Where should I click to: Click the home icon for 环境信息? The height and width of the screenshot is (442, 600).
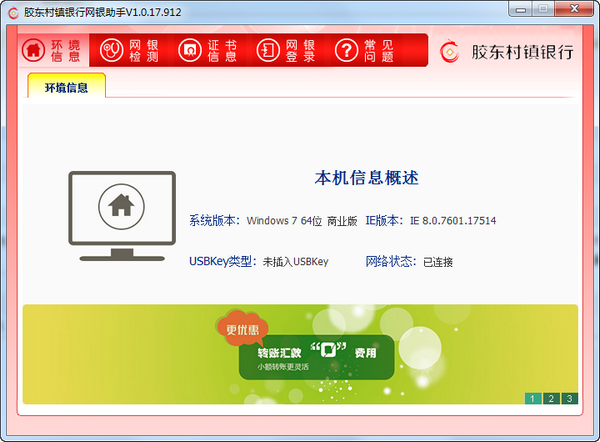pyautogui.click(x=33, y=50)
